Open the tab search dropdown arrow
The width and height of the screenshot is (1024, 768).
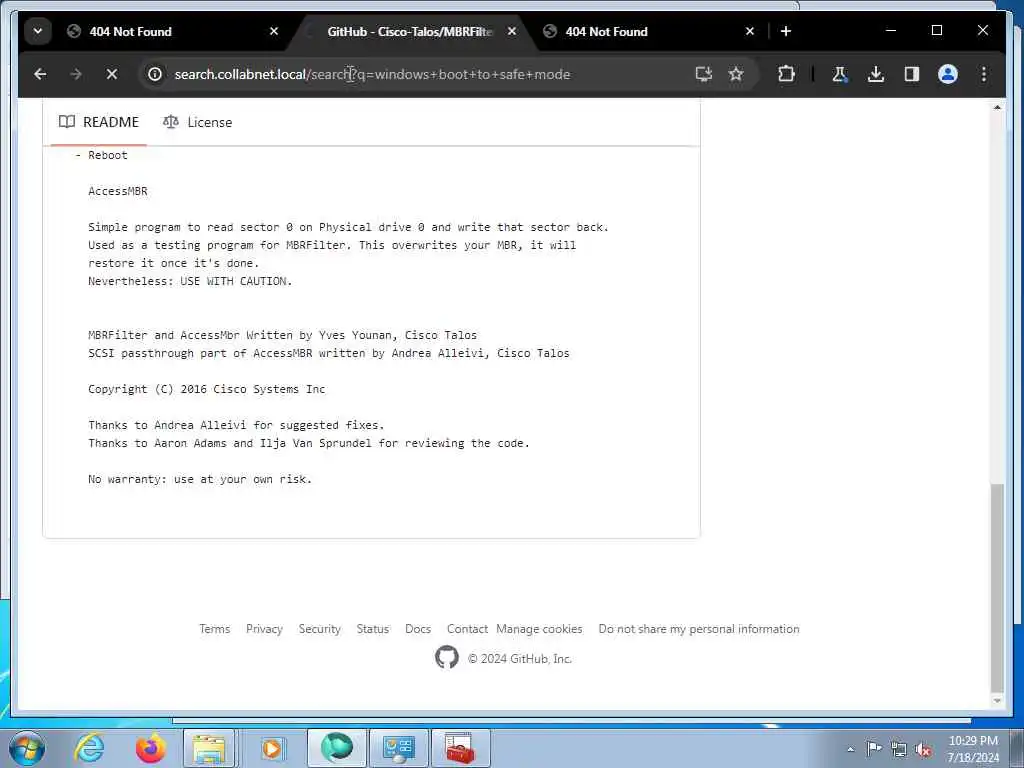(38, 31)
